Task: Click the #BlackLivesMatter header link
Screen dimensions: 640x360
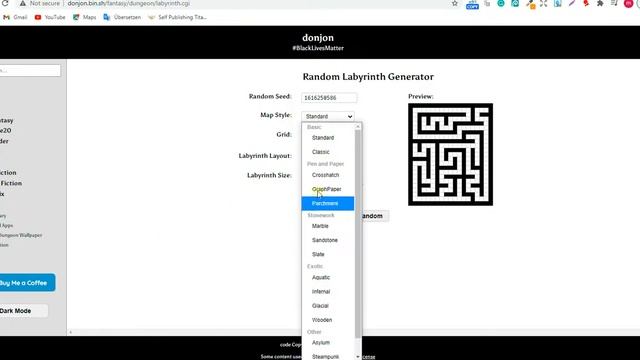Action: (x=318, y=48)
